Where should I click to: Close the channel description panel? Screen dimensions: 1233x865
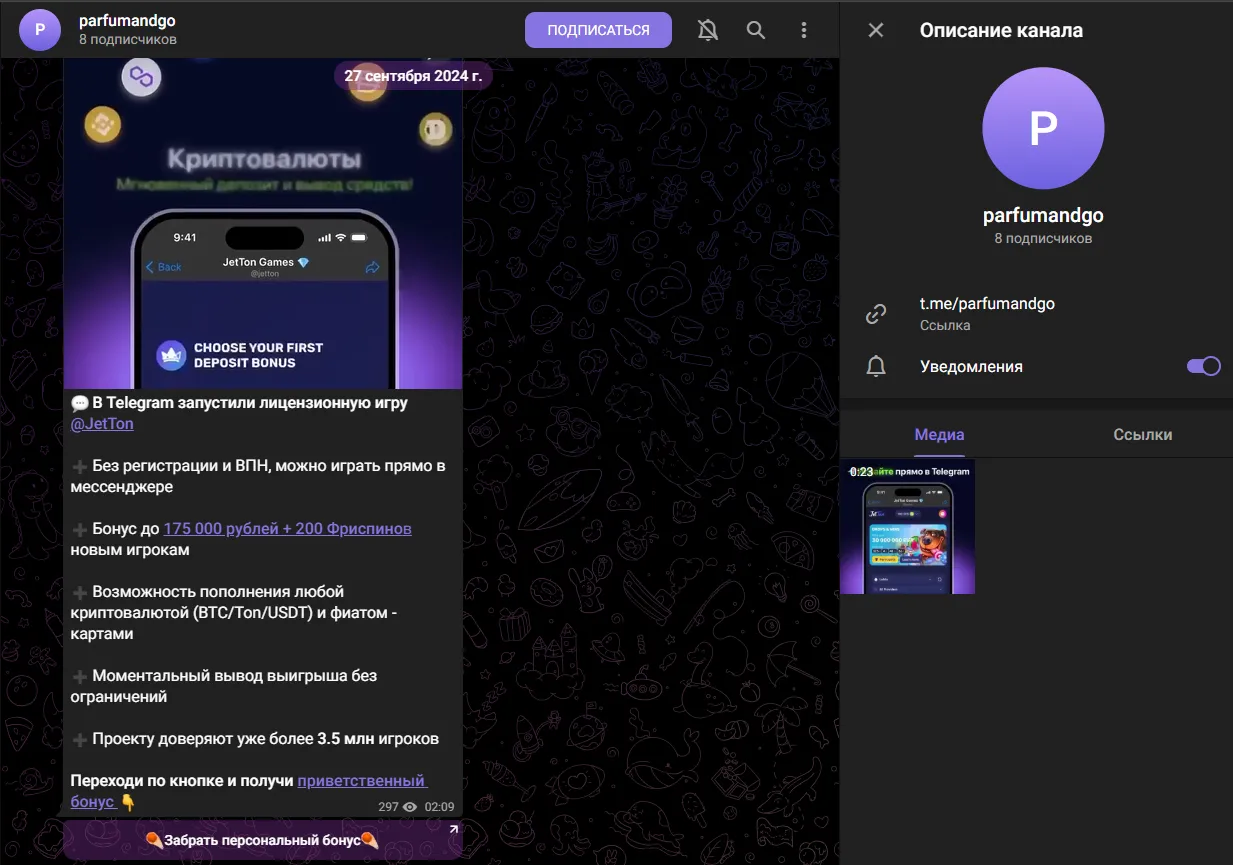click(876, 30)
